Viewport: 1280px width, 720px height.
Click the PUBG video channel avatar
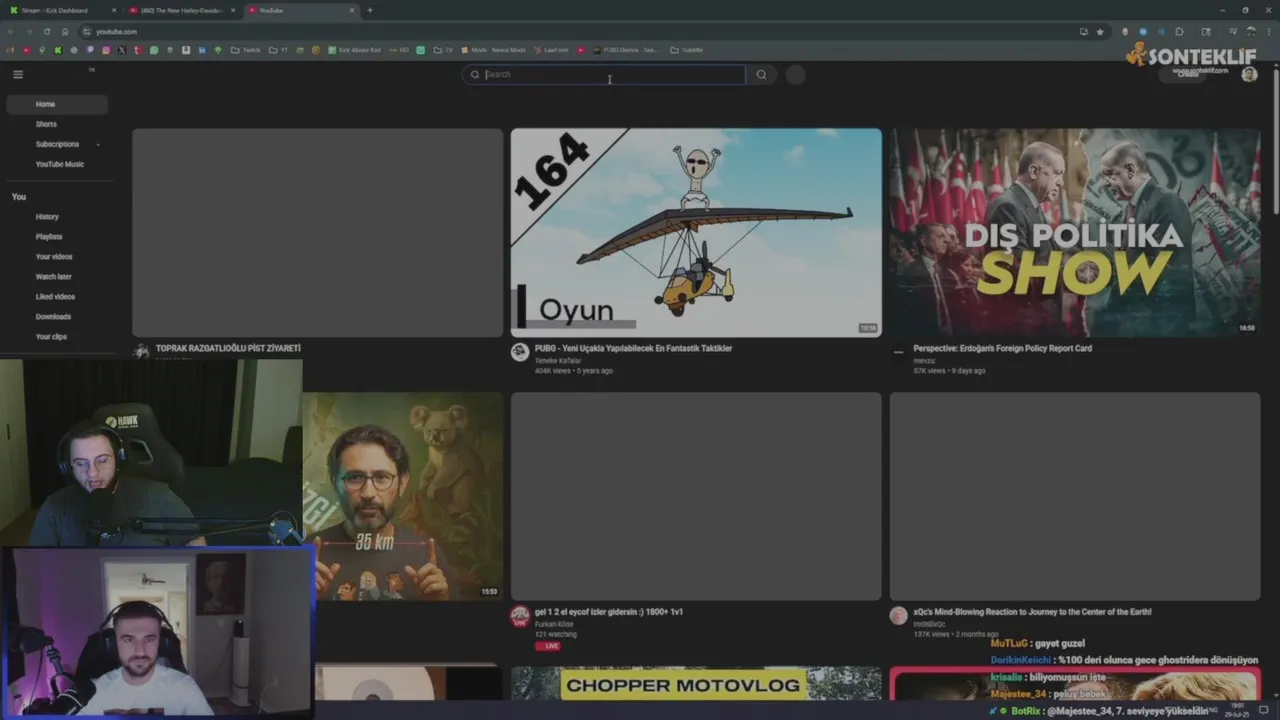519,352
